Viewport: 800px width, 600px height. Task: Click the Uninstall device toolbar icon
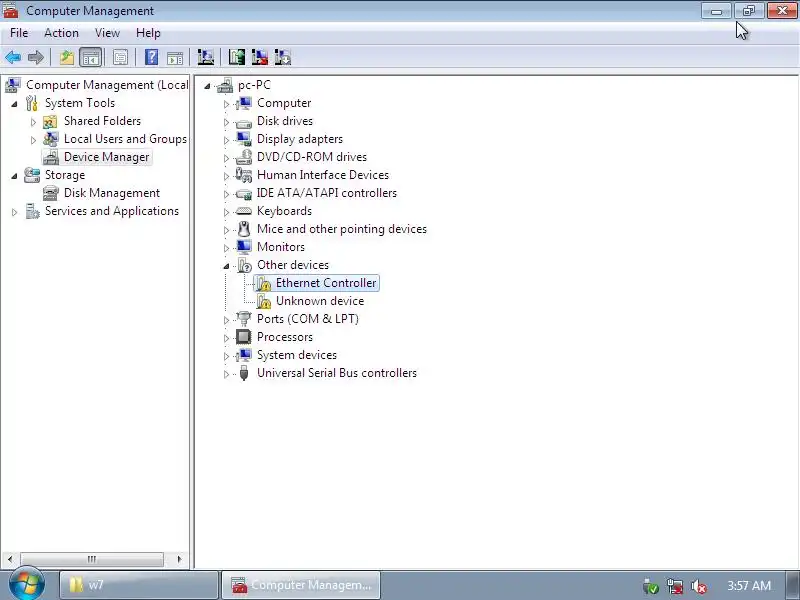(260, 57)
